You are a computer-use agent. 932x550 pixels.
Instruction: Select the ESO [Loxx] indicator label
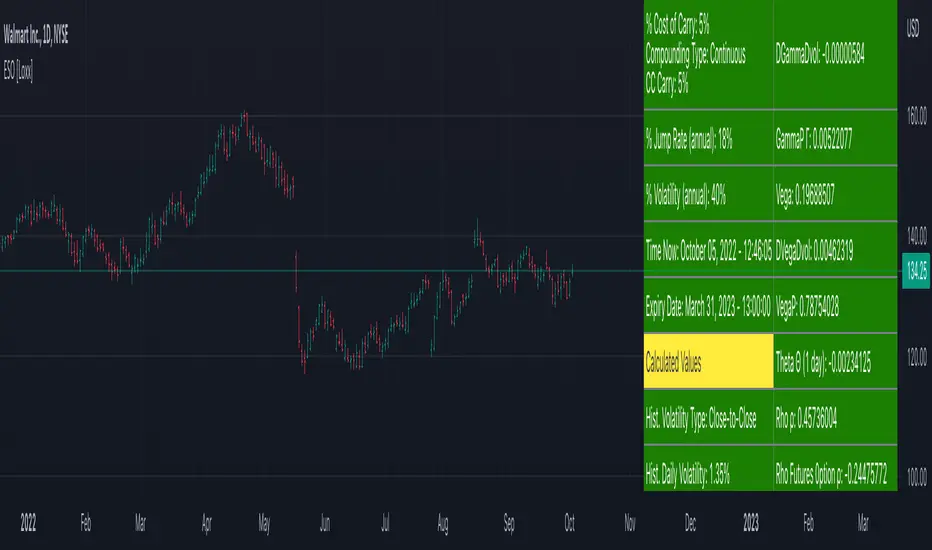pos(18,71)
